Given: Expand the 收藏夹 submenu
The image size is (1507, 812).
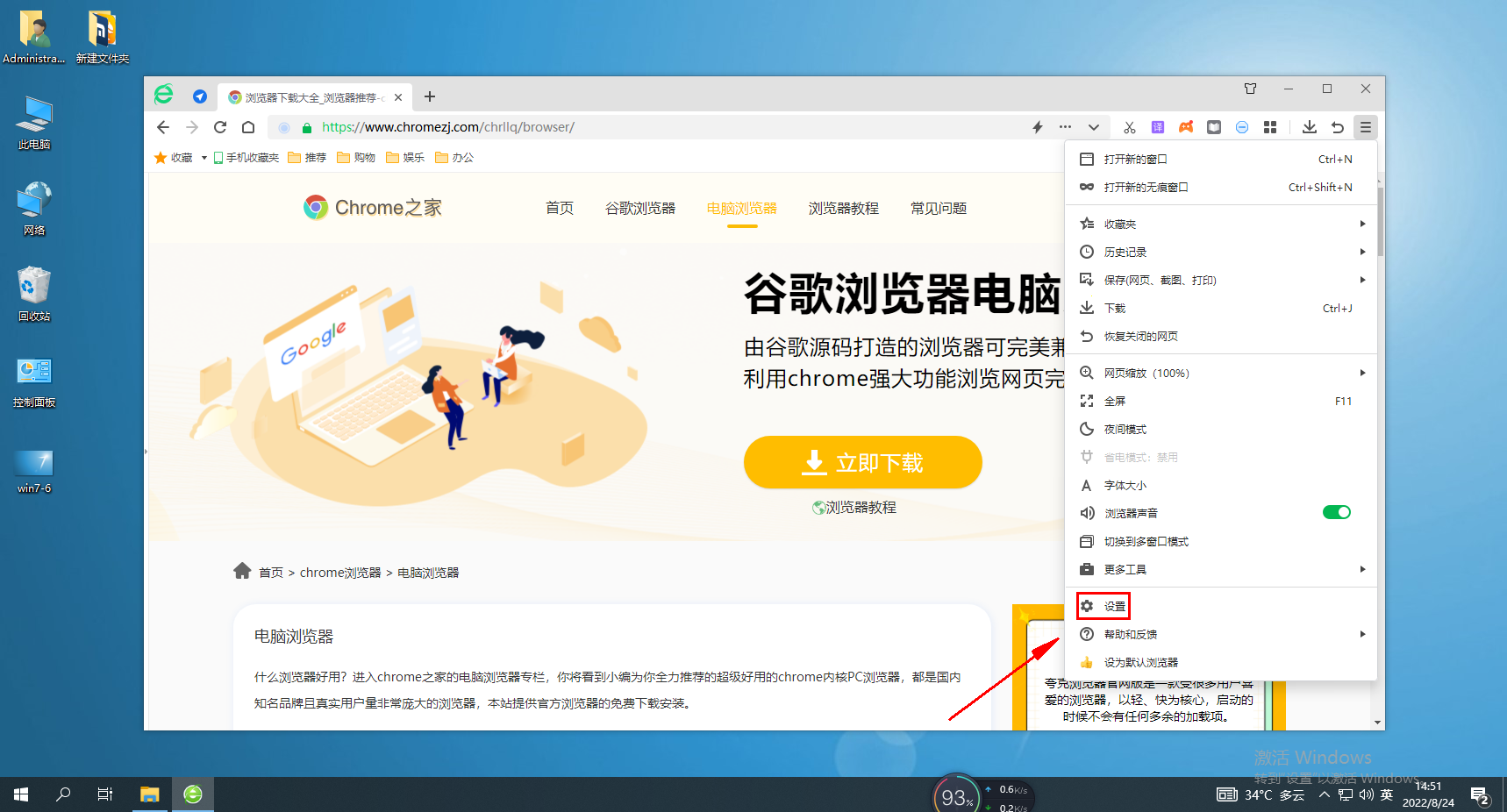Looking at the screenshot, I should click(x=1221, y=224).
